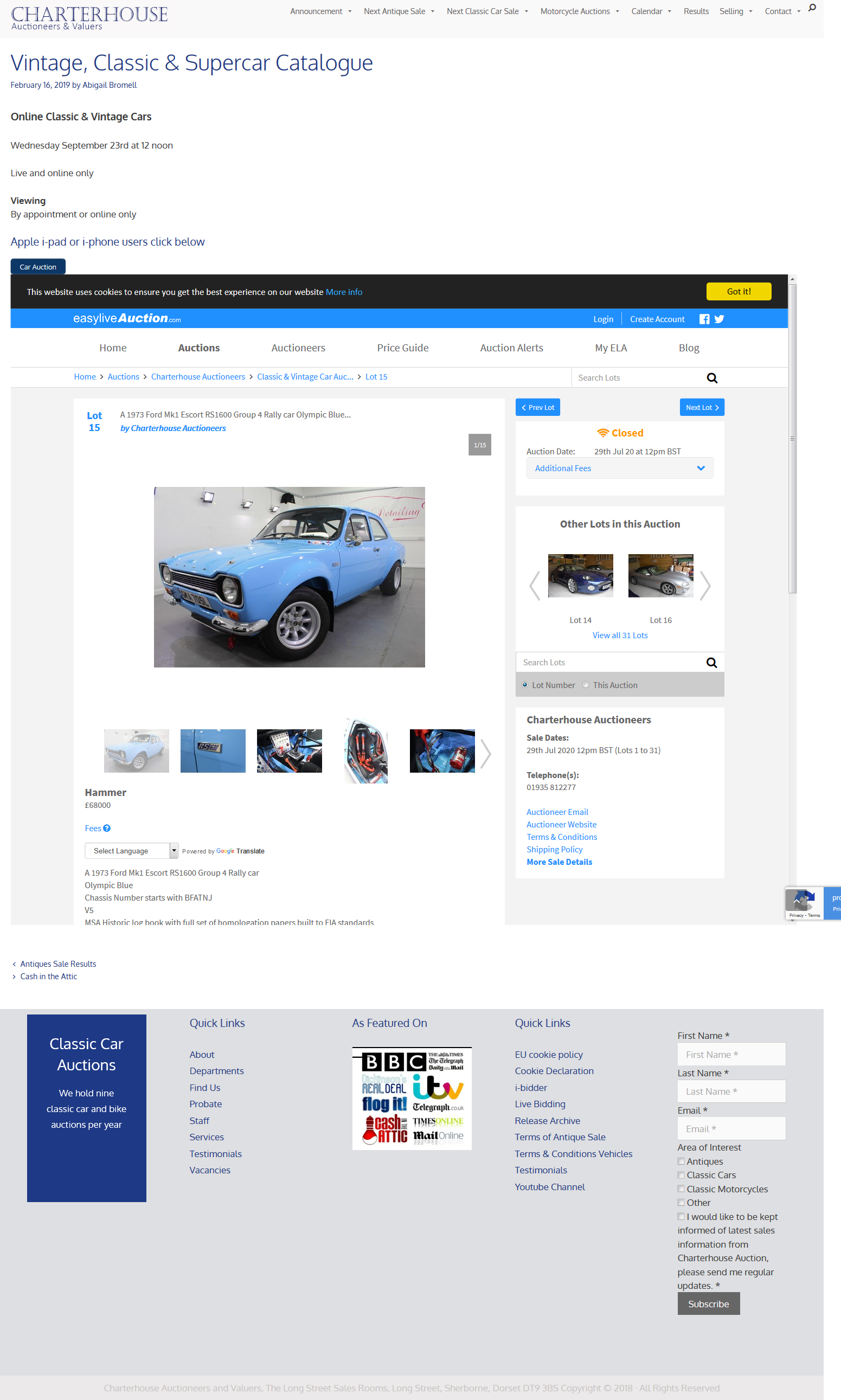
Task: Show next lots in Other Lots carousel
Action: coord(705,585)
